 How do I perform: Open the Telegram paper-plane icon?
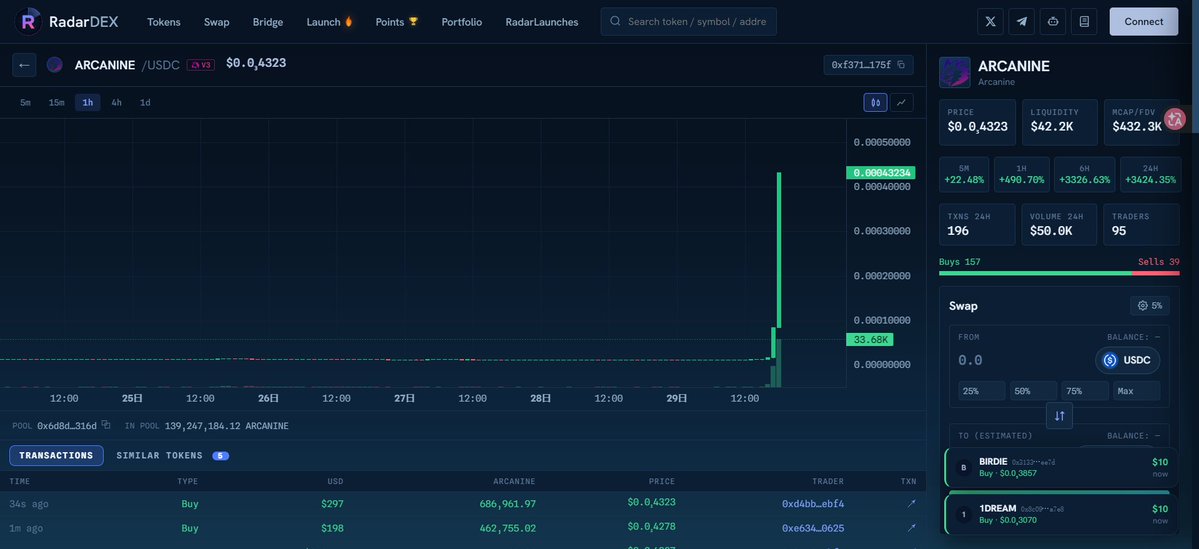[x=1022, y=21]
